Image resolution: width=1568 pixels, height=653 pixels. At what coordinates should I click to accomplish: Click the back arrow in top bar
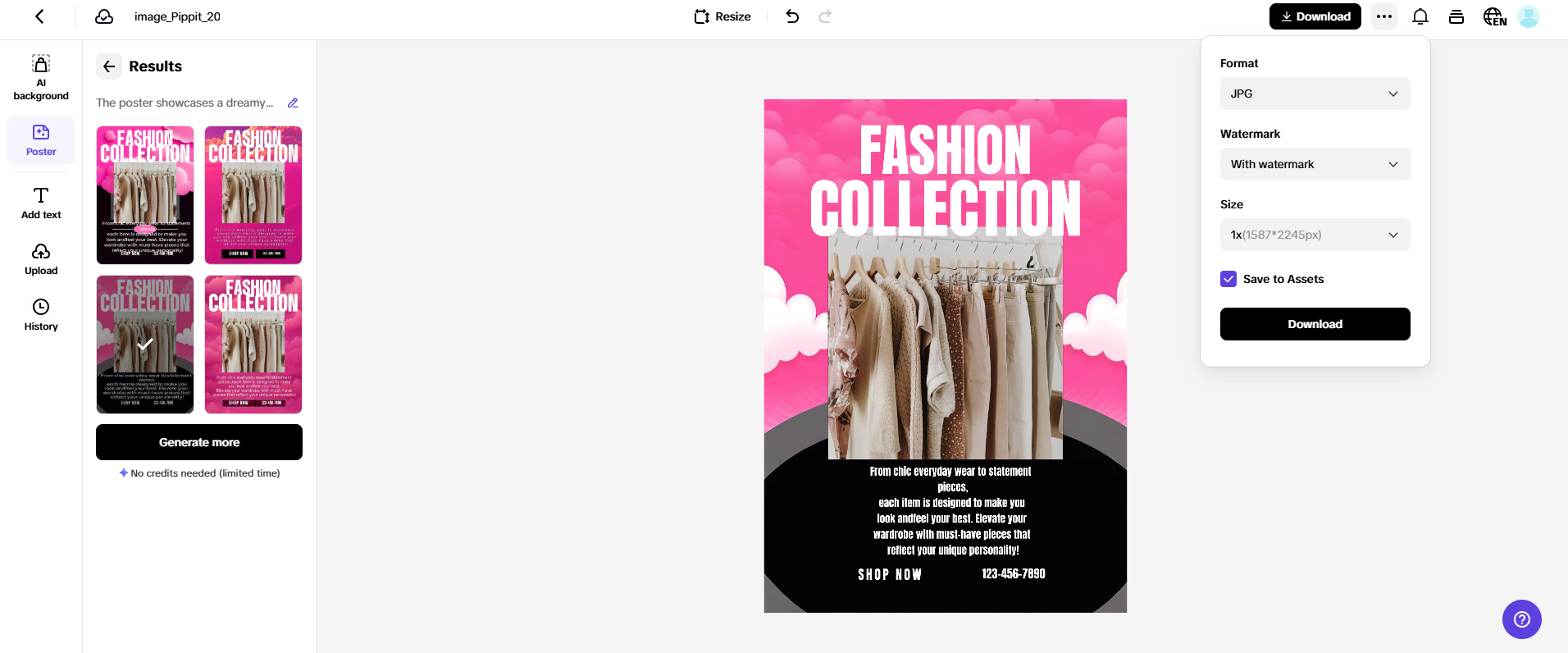[39, 16]
